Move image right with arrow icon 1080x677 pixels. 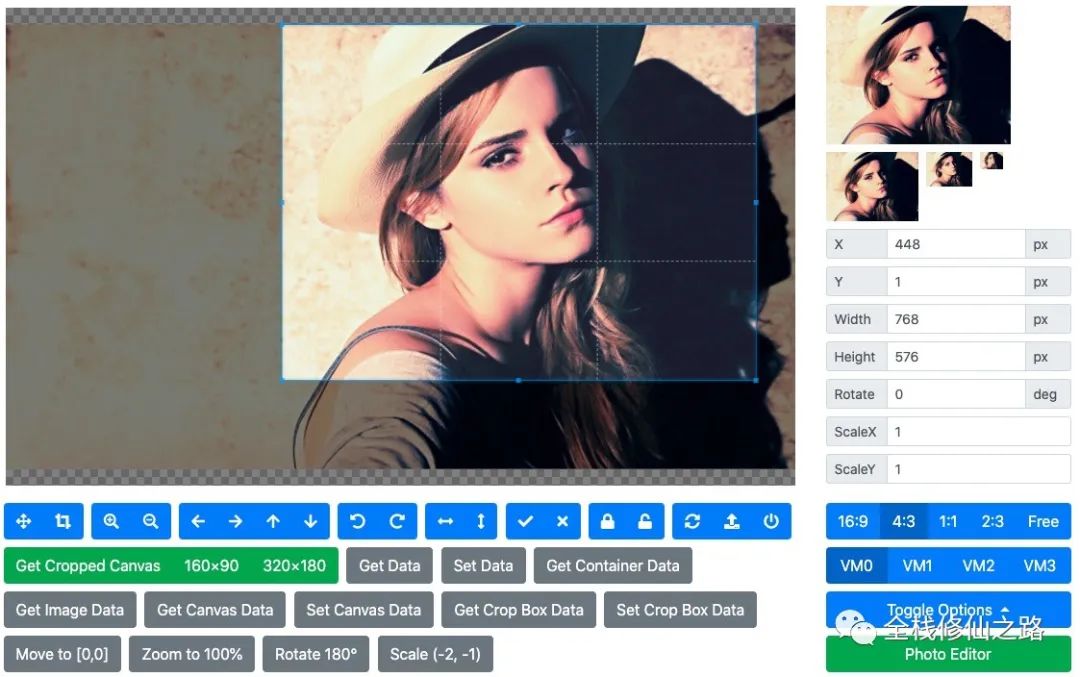coord(236,521)
